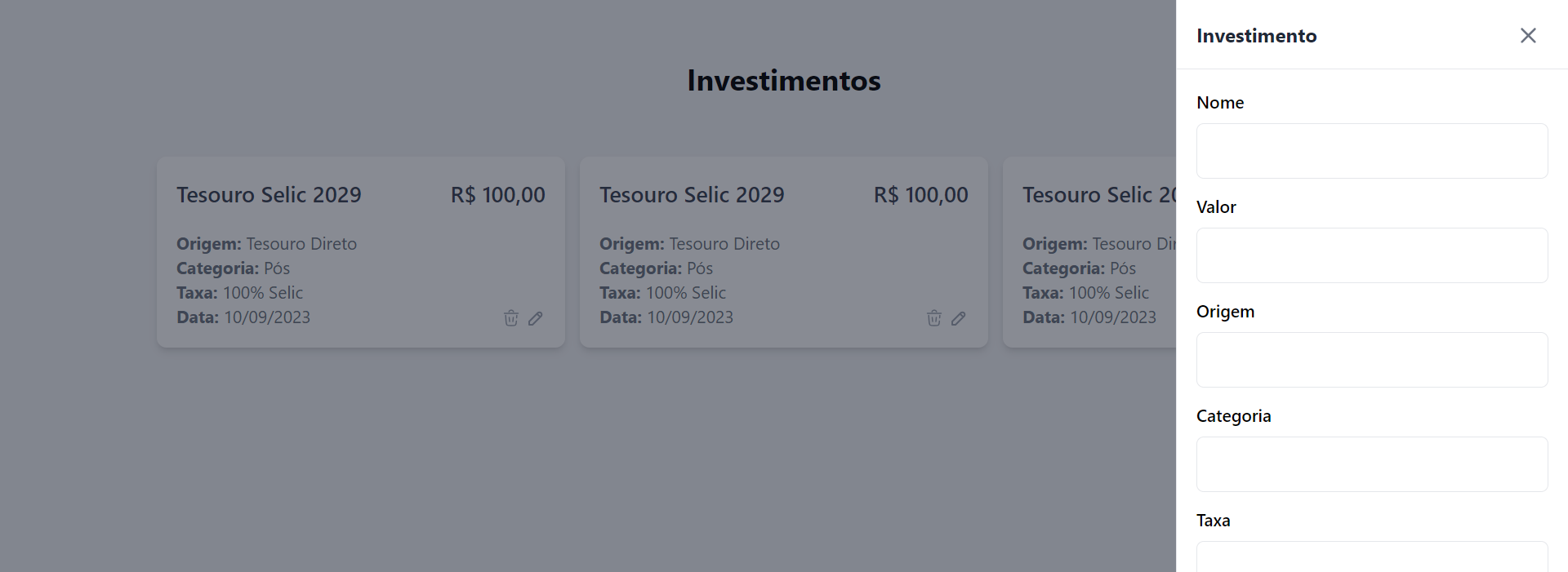Click the Investimentos page heading
This screenshot has height=572, width=1568.
tap(784, 81)
